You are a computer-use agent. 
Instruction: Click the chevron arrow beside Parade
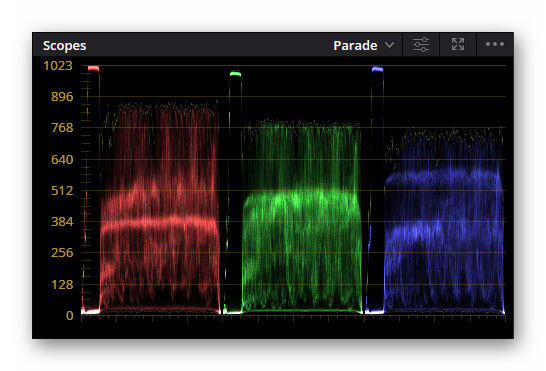coord(390,45)
